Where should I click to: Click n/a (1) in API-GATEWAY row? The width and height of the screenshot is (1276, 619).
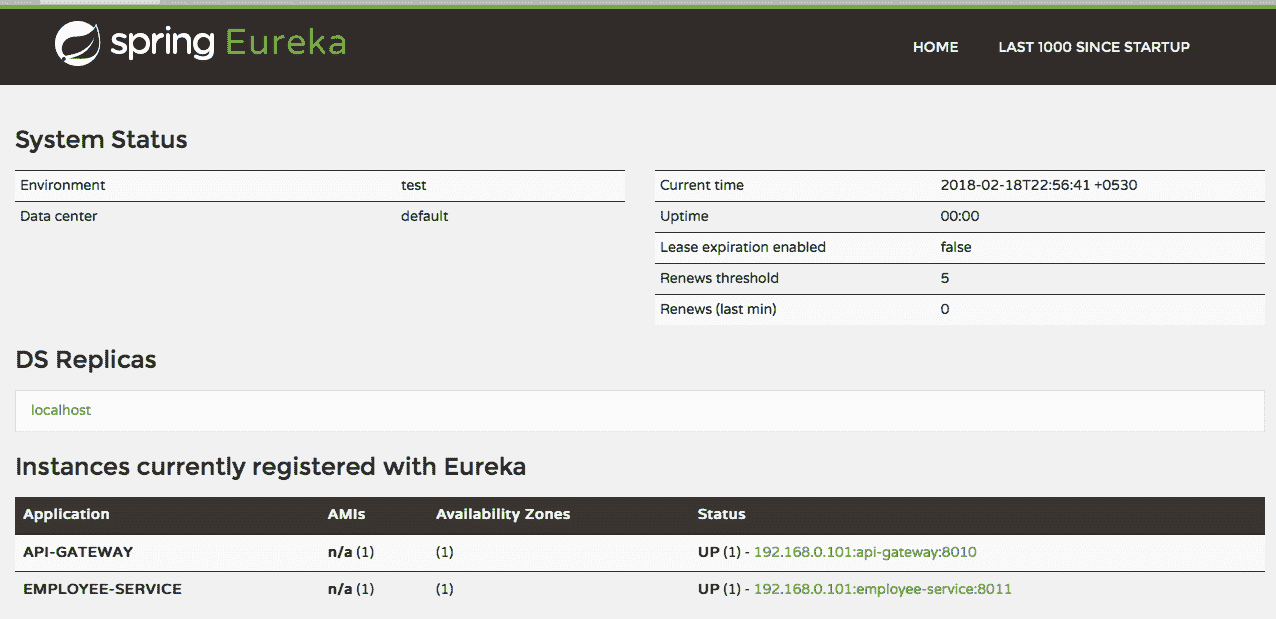point(351,552)
